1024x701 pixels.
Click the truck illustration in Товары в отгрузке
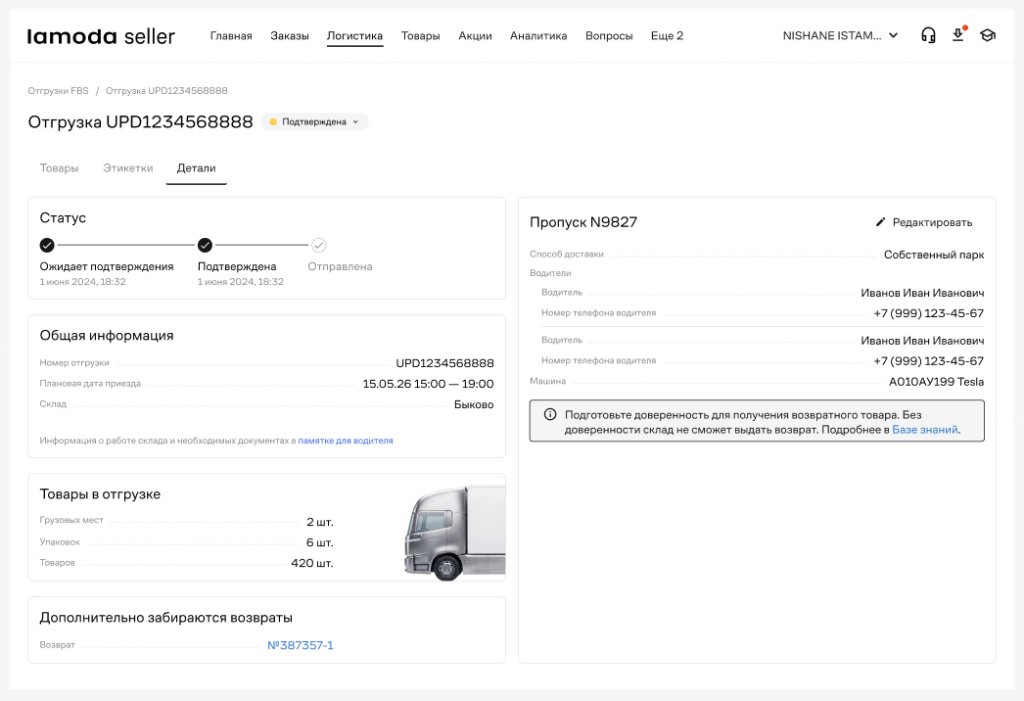(x=455, y=532)
